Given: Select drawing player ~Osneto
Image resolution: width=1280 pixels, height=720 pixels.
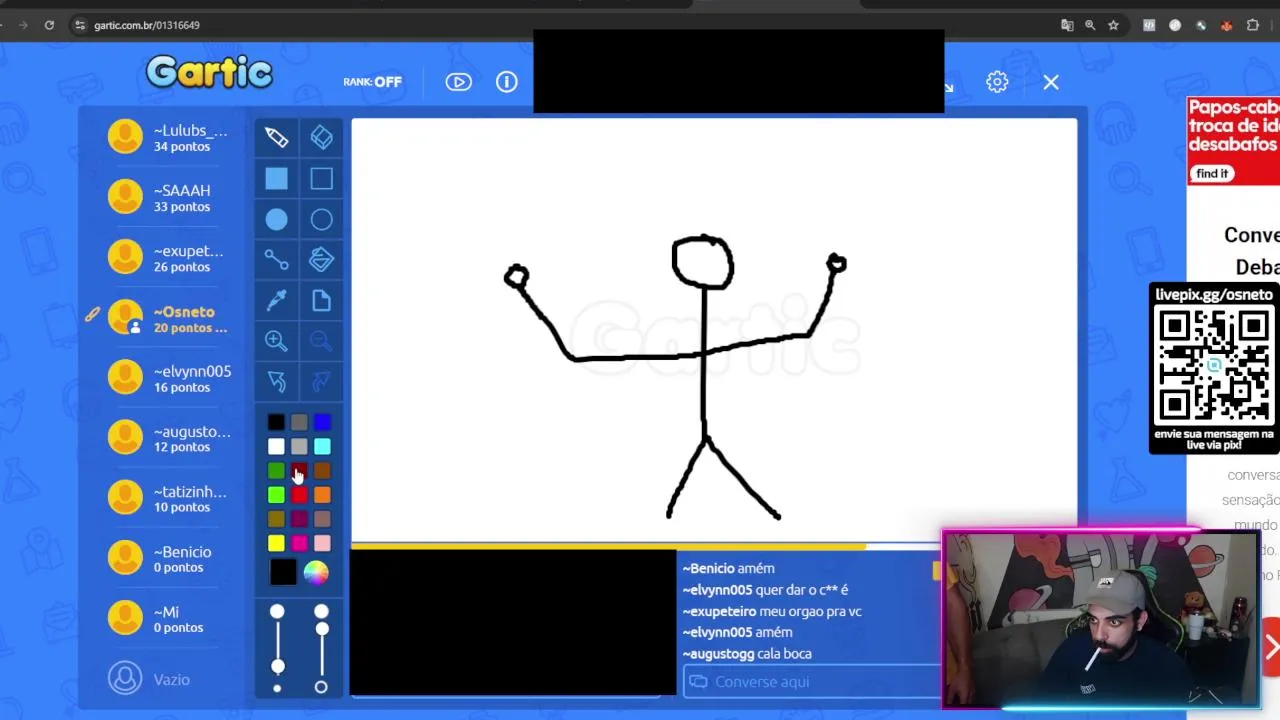Looking at the screenshot, I should pyautogui.click(x=169, y=318).
